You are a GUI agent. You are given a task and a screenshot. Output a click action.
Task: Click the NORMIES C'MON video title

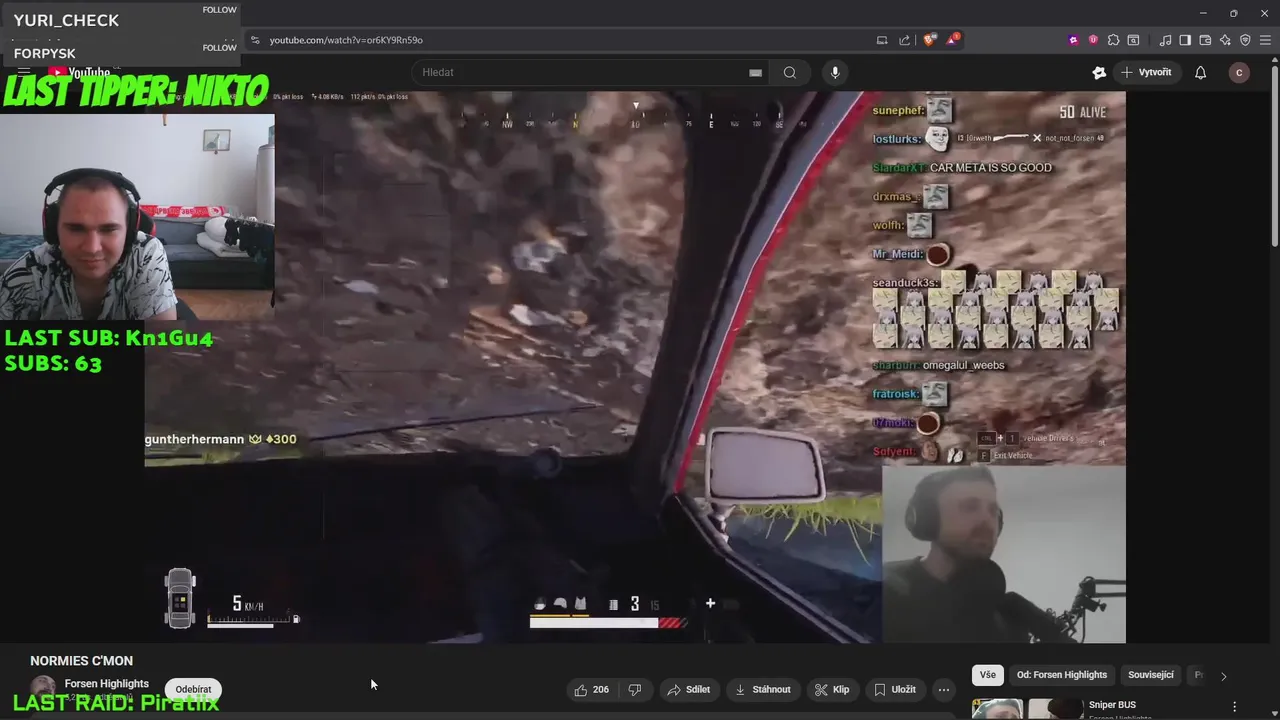pyautogui.click(x=81, y=661)
